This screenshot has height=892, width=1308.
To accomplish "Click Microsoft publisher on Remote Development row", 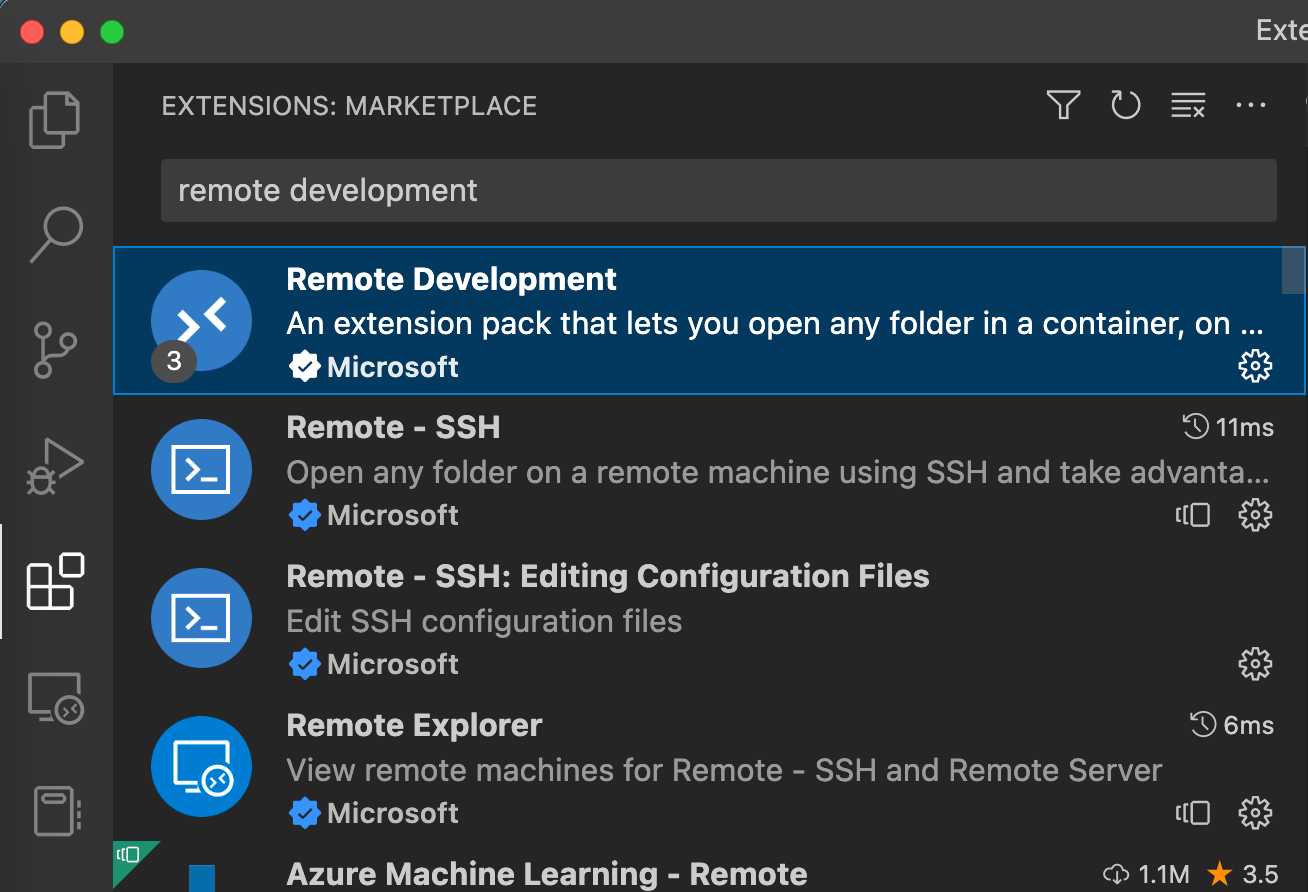I will pos(393,367).
